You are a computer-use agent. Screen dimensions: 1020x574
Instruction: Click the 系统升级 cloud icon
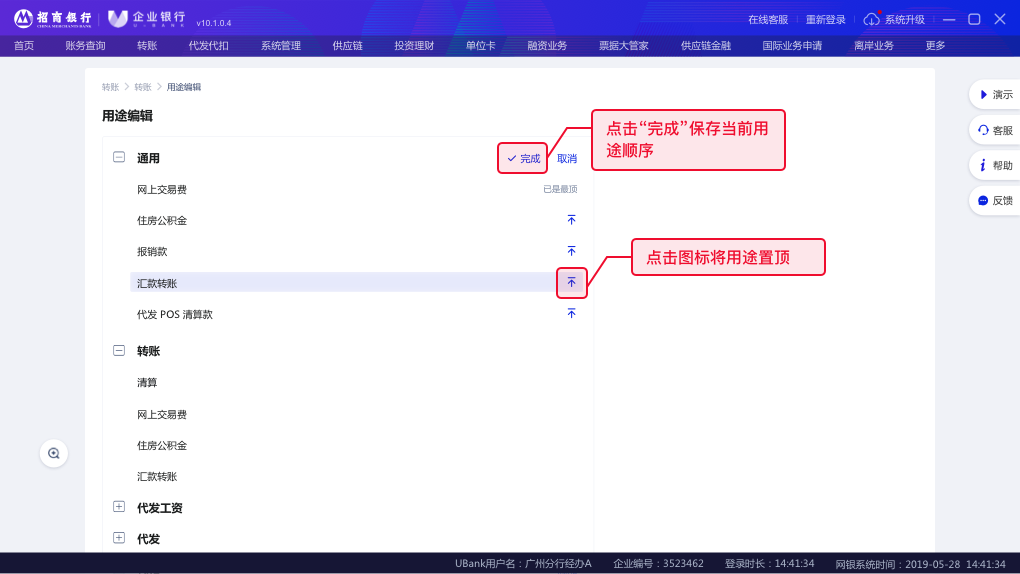pyautogui.click(x=871, y=19)
